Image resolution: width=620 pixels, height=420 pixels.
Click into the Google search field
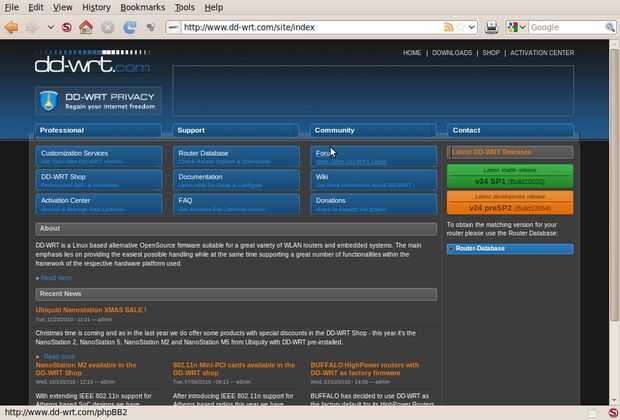coord(567,27)
